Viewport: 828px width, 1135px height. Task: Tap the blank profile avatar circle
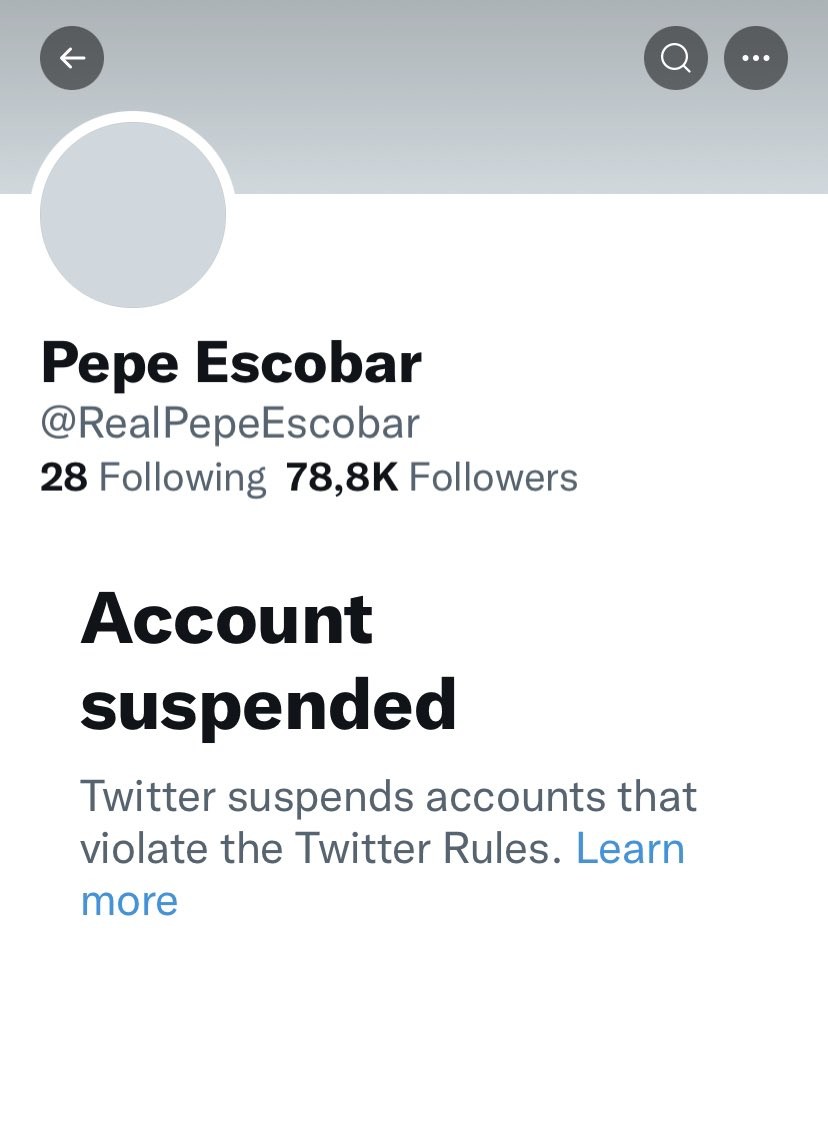pos(133,214)
